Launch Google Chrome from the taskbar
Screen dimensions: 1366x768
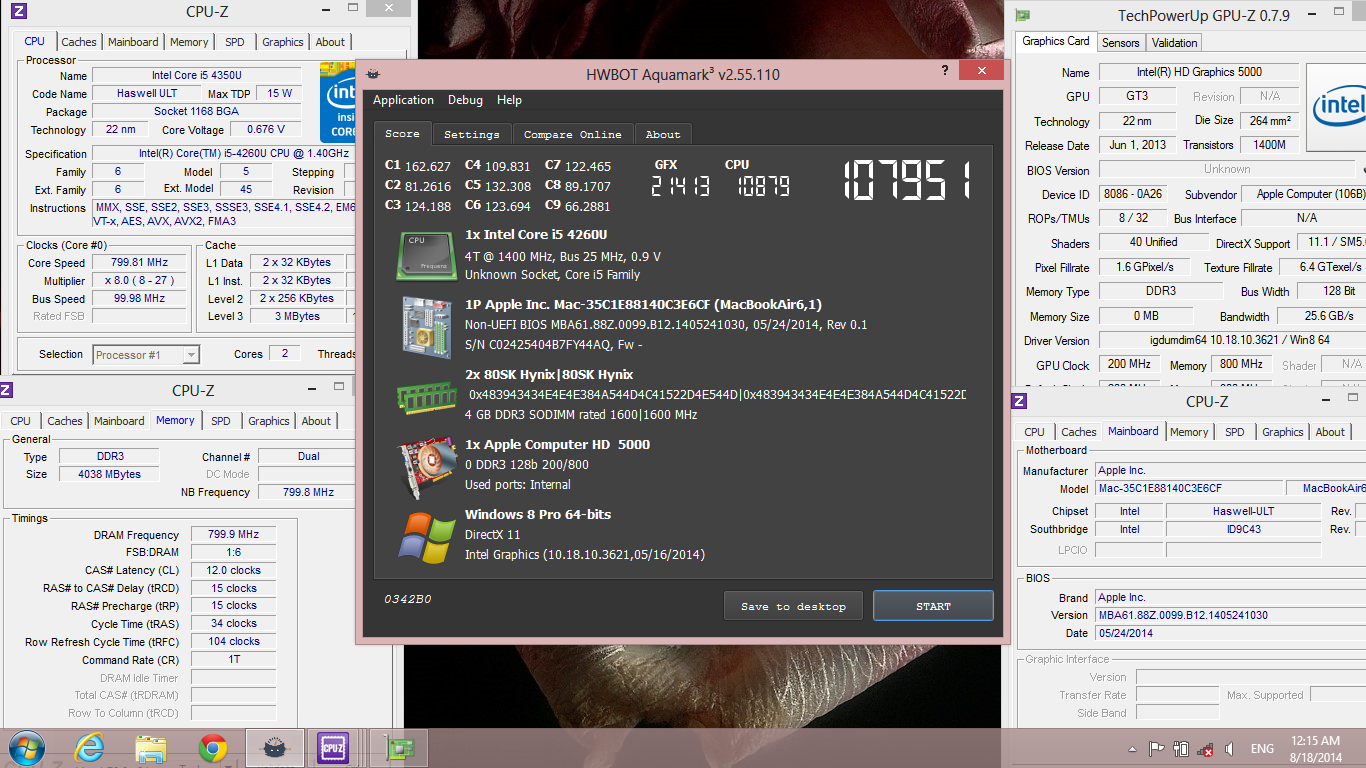[212, 748]
